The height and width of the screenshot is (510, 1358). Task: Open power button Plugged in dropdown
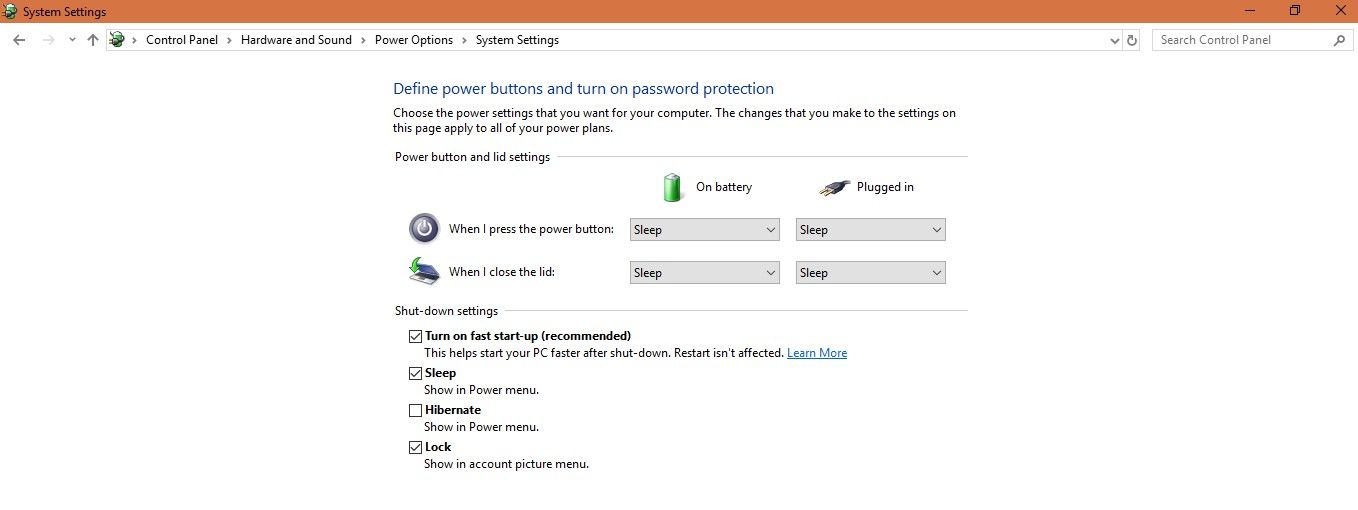[x=870, y=230]
